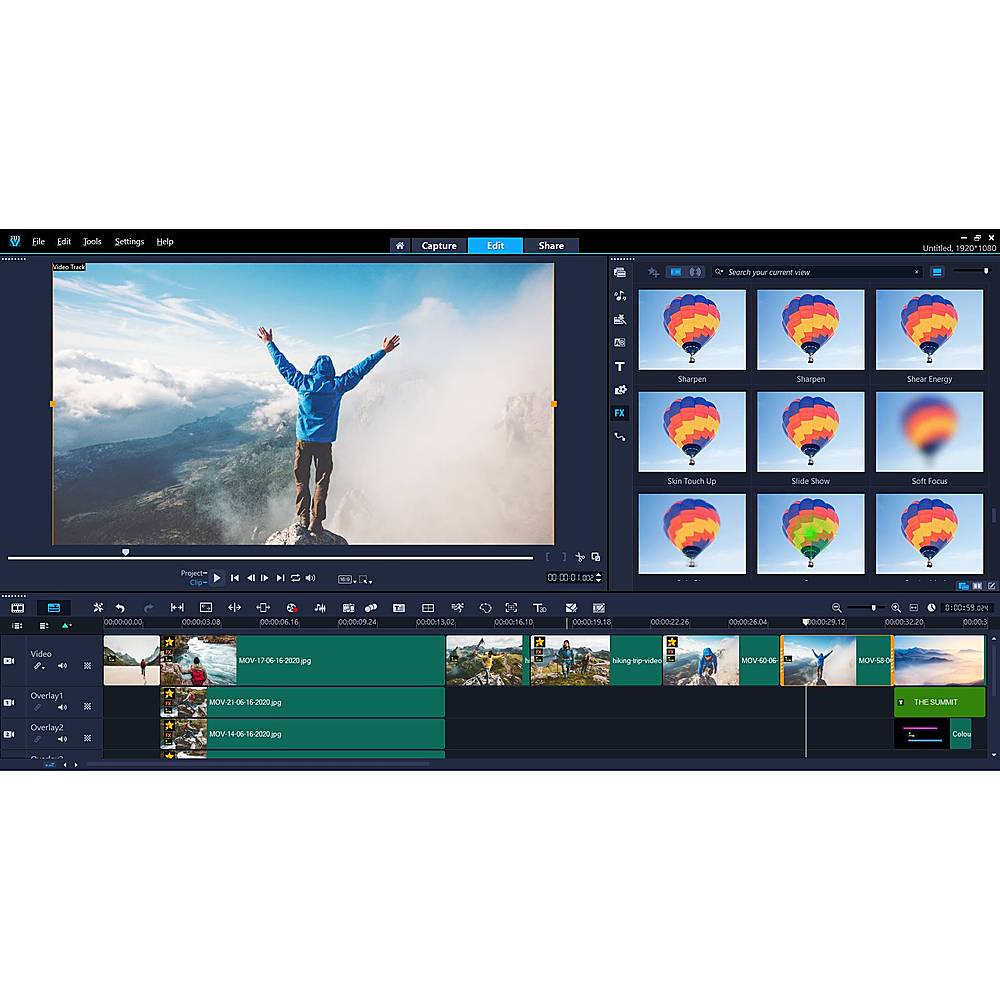Open the search options dropdown in library
Screen dimensions: 1000x1000
coord(720,272)
